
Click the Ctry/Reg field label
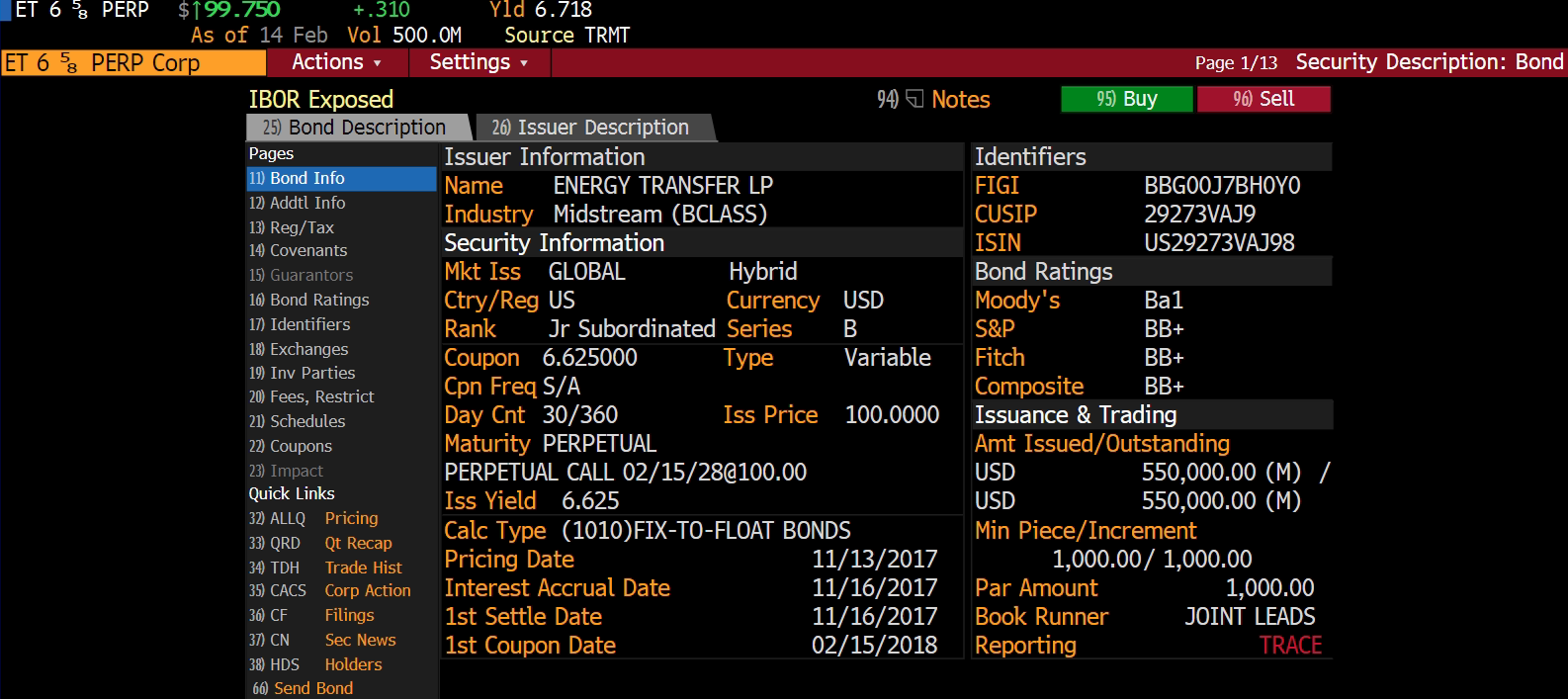coord(491,301)
